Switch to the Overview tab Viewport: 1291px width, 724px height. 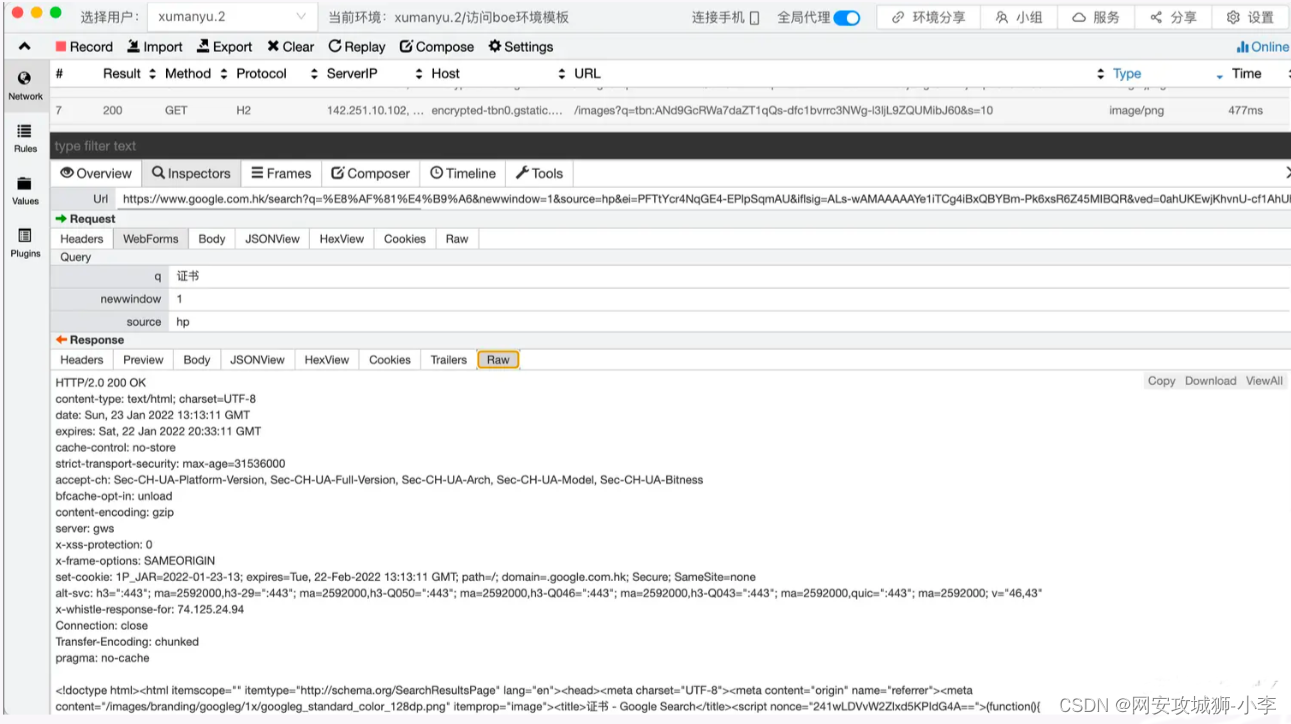[x=96, y=173]
